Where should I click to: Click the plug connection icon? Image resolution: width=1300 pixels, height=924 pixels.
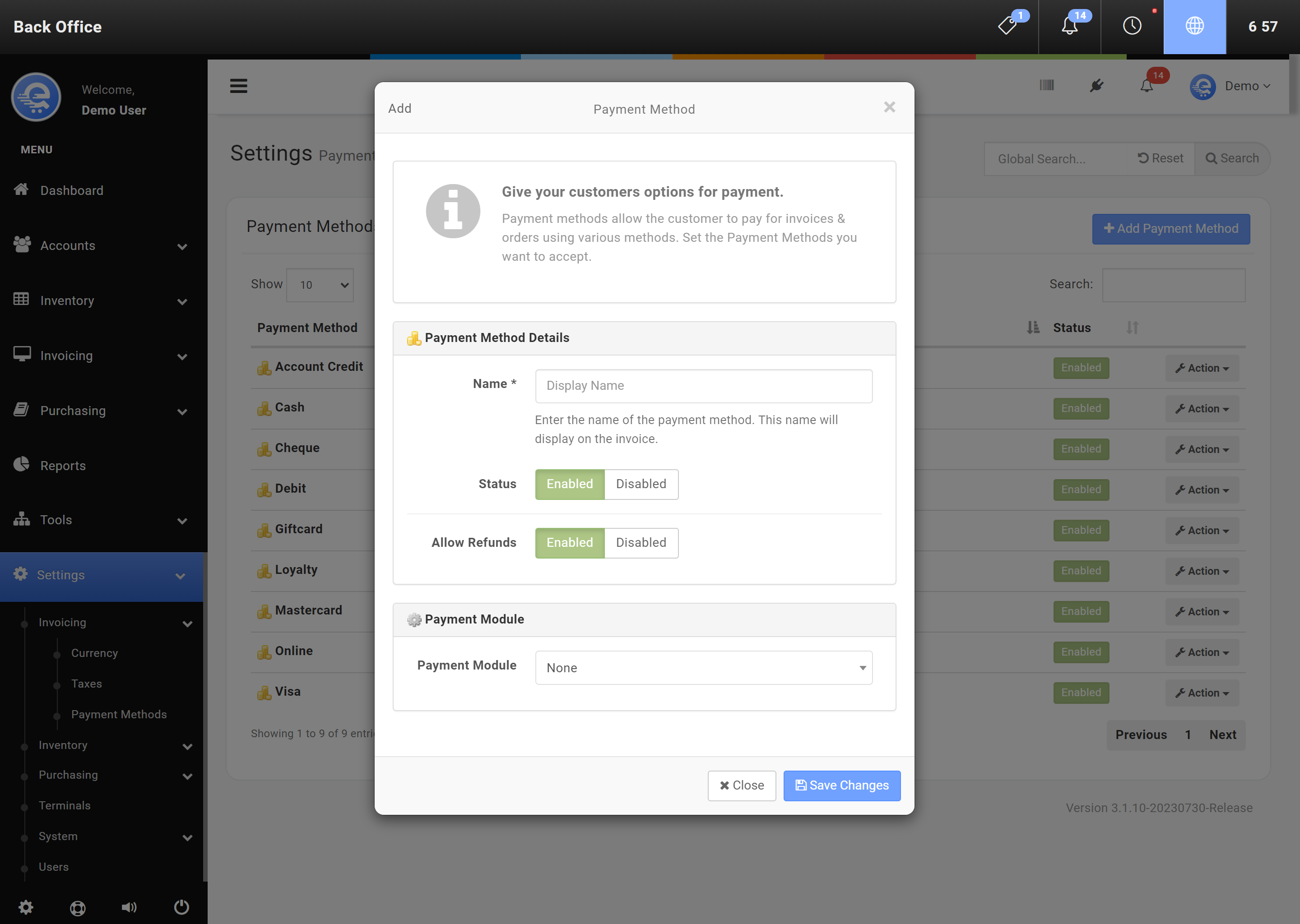pos(1096,86)
